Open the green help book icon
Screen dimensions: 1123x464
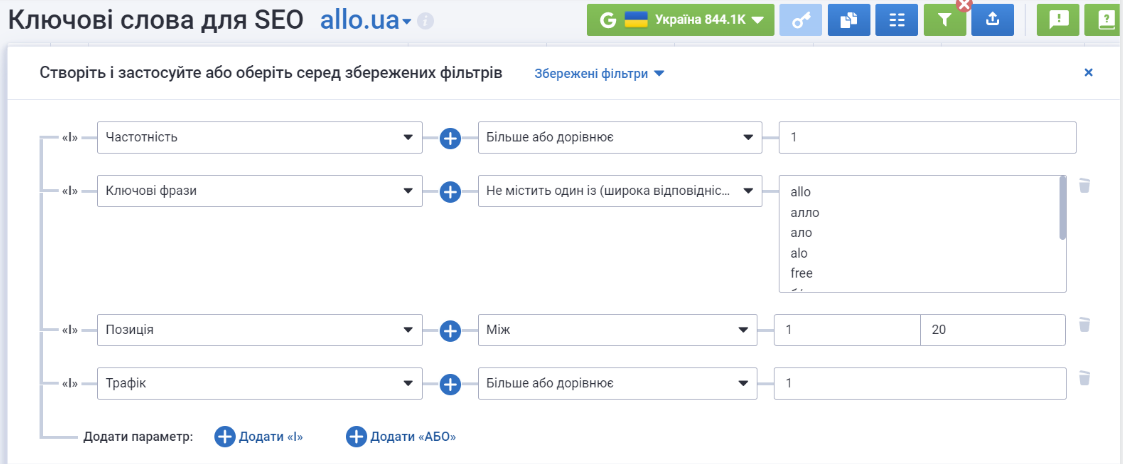pos(1105,20)
